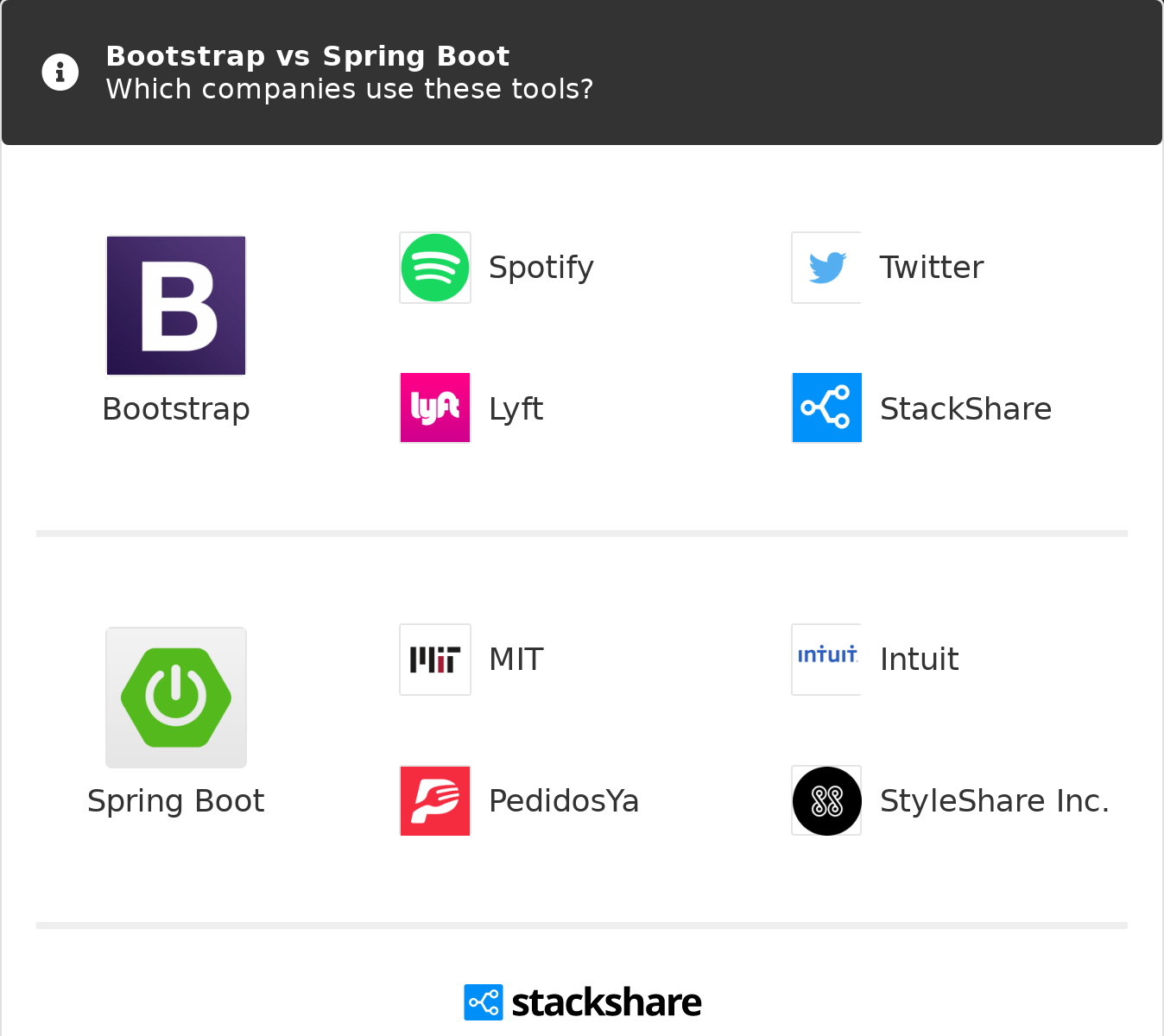
Task: Open the PedidosYa name link
Action: point(564,801)
